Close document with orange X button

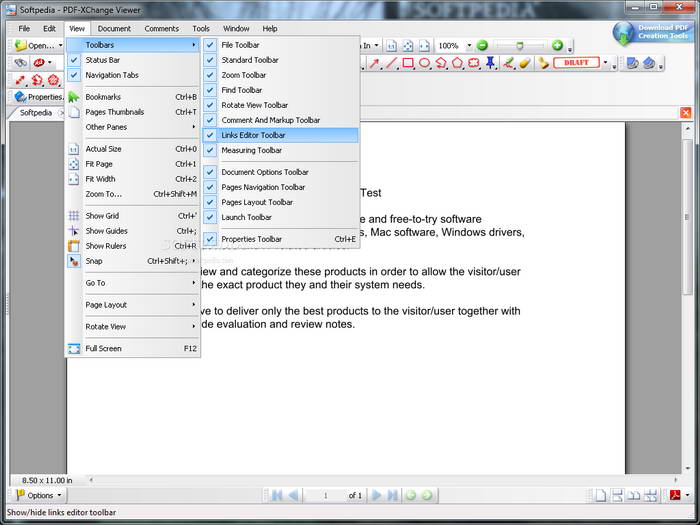(x=686, y=112)
